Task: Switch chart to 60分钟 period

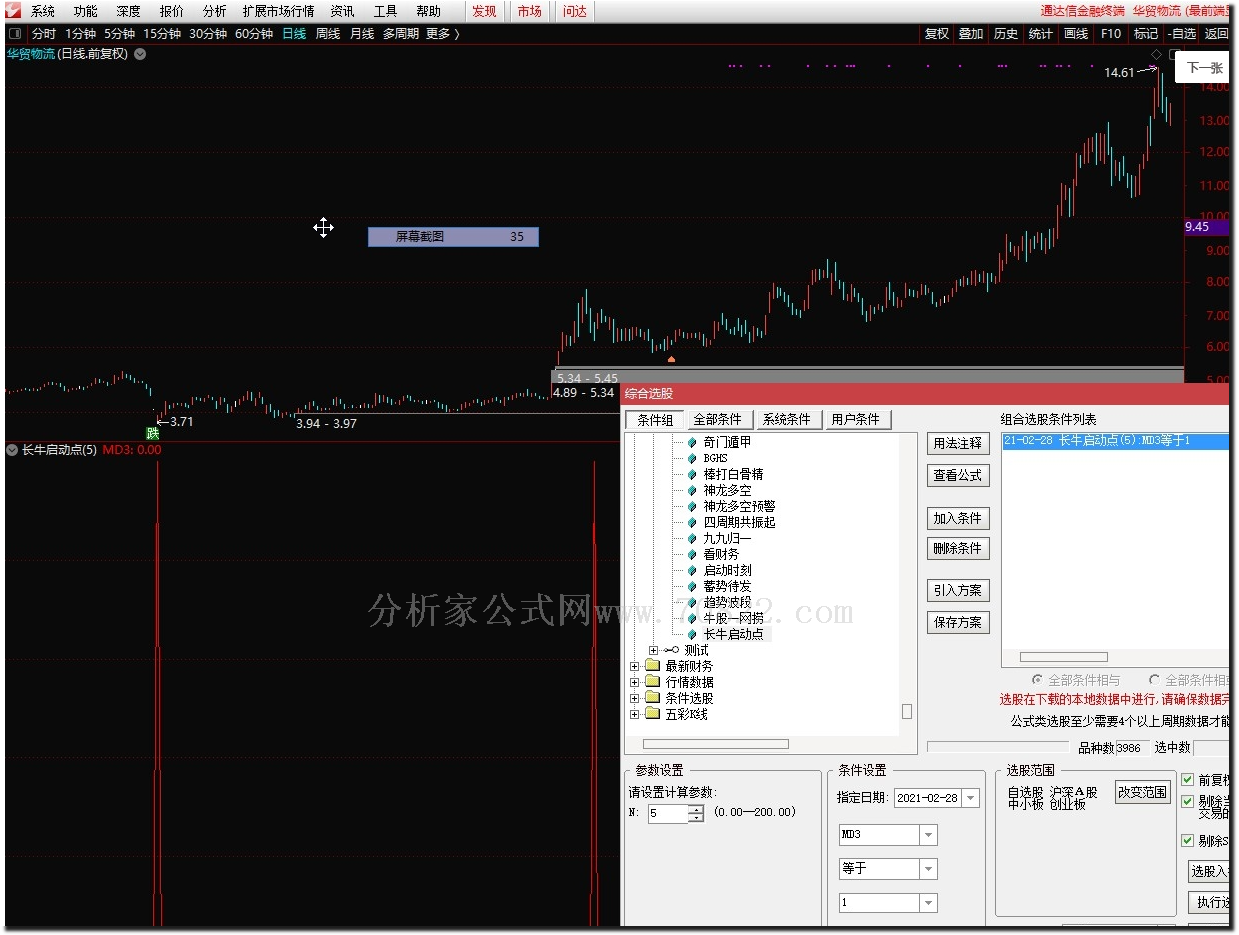Action: (254, 34)
